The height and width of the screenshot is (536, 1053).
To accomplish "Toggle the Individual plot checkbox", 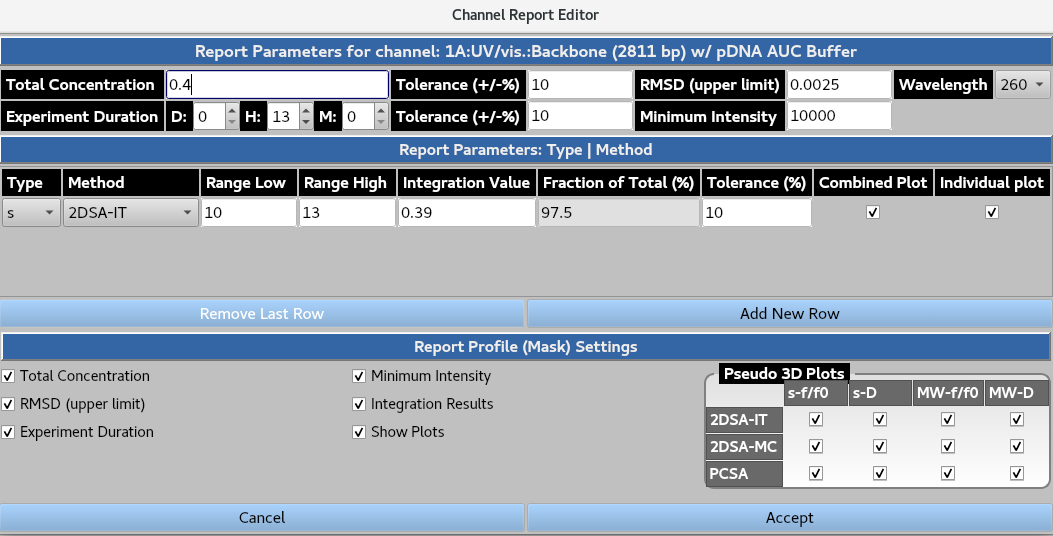I will pos(992,212).
